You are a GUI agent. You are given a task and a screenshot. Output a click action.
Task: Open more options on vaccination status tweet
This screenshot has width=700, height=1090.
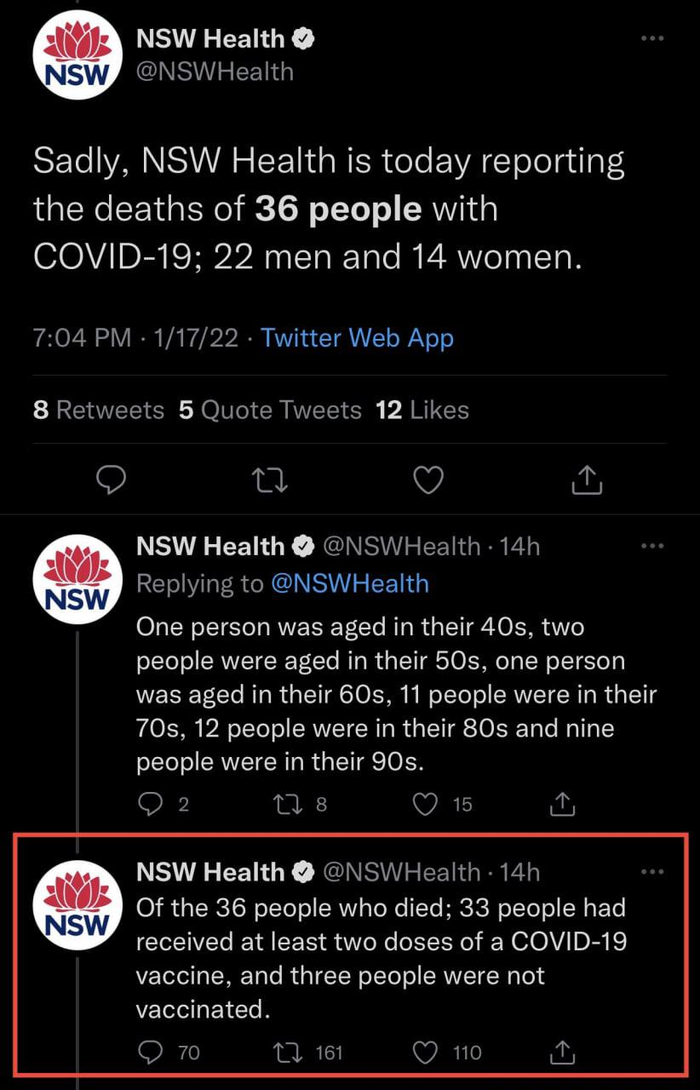pos(652,872)
